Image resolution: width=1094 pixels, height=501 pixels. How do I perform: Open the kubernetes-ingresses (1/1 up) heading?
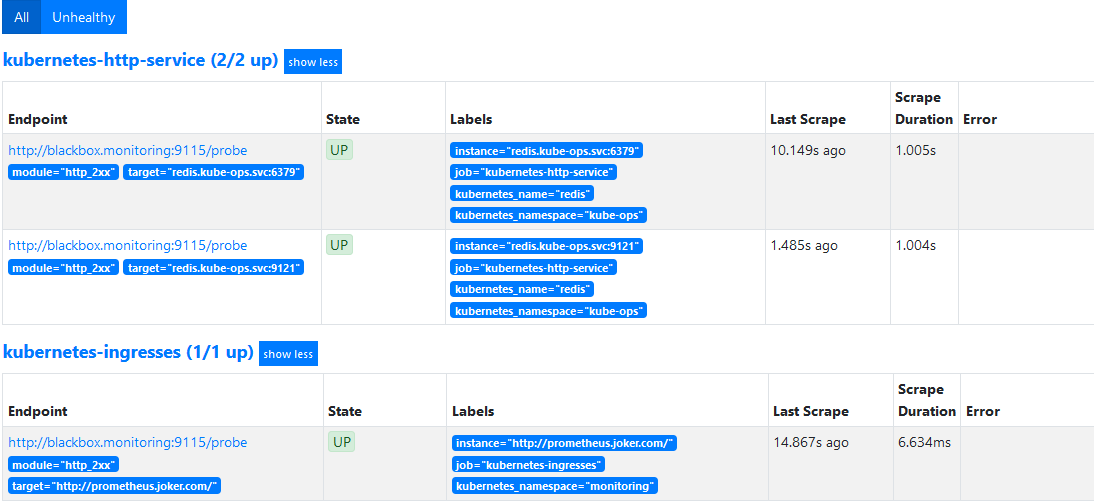point(128,352)
